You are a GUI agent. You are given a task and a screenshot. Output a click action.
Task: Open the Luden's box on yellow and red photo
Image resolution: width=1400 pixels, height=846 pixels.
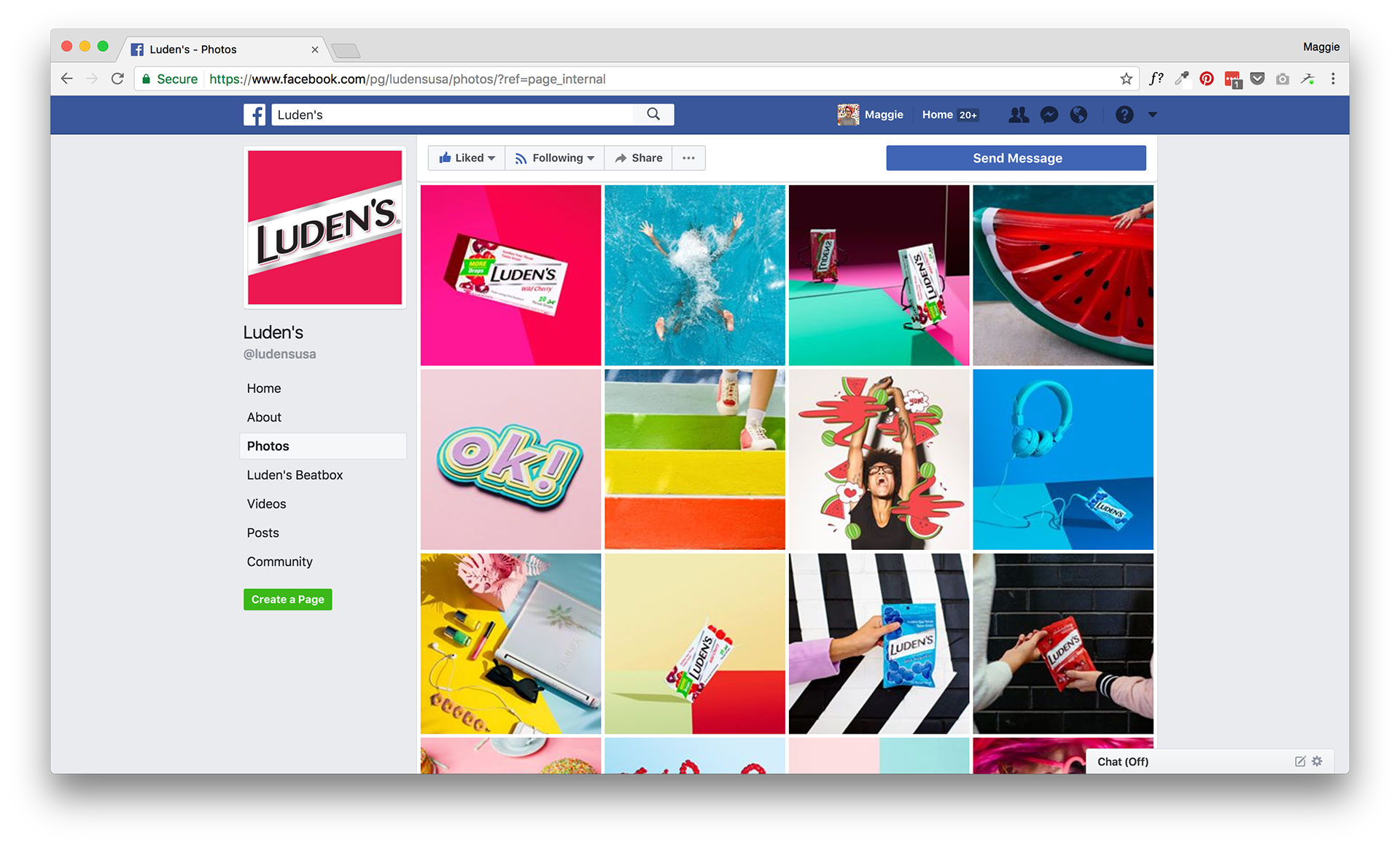point(695,643)
